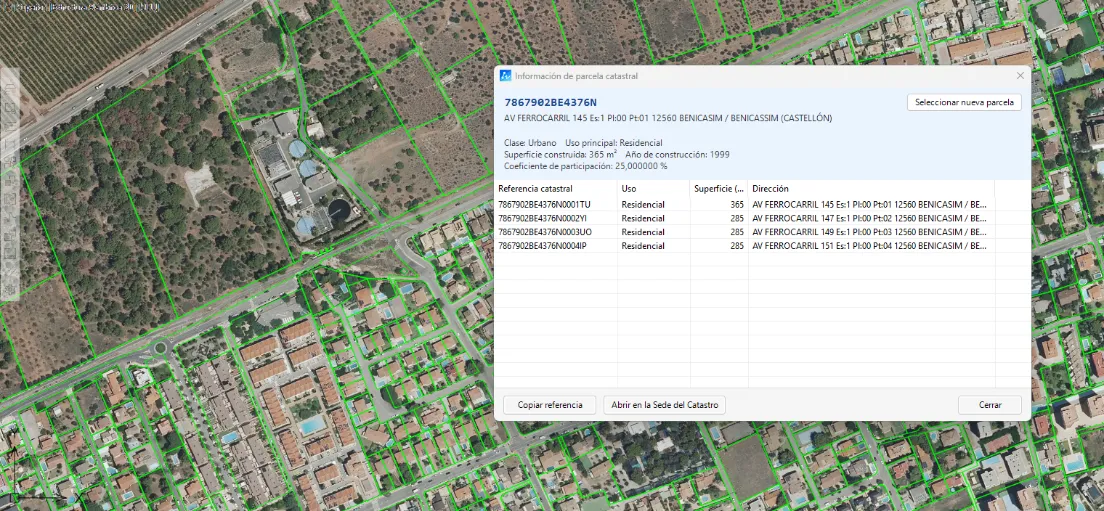1104x511 pixels.
Task: Click the Uso principal: Residencial text
Action: click(x=613, y=143)
